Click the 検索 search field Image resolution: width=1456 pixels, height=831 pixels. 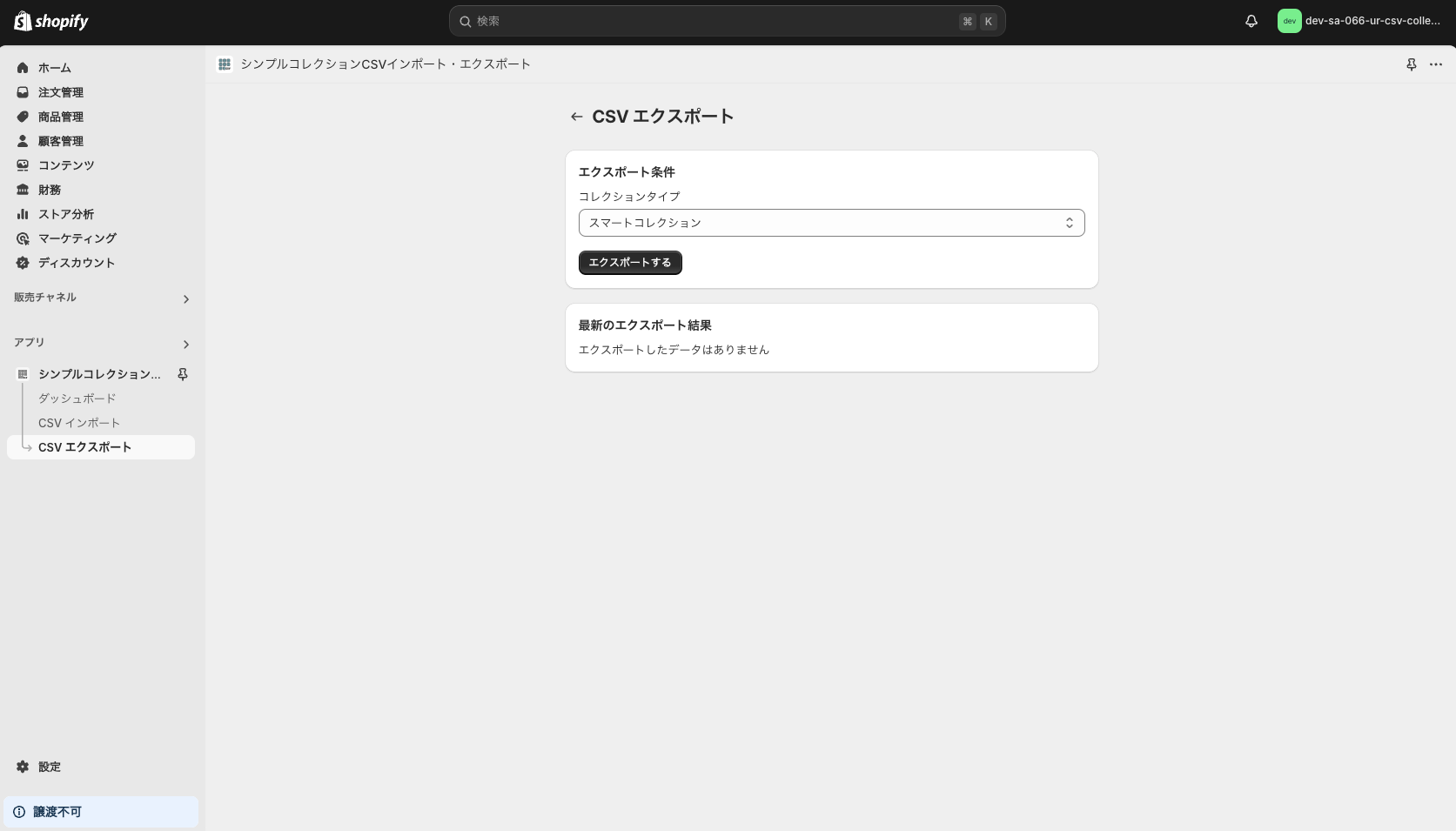pos(727,21)
